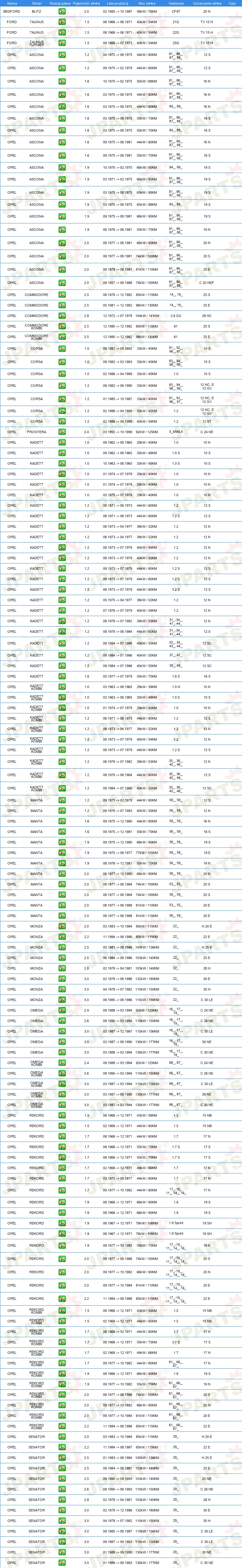Click the fuel icon in the KADETT 16 S row
Viewport: 242px width, 1568px height.
(62, 676)
